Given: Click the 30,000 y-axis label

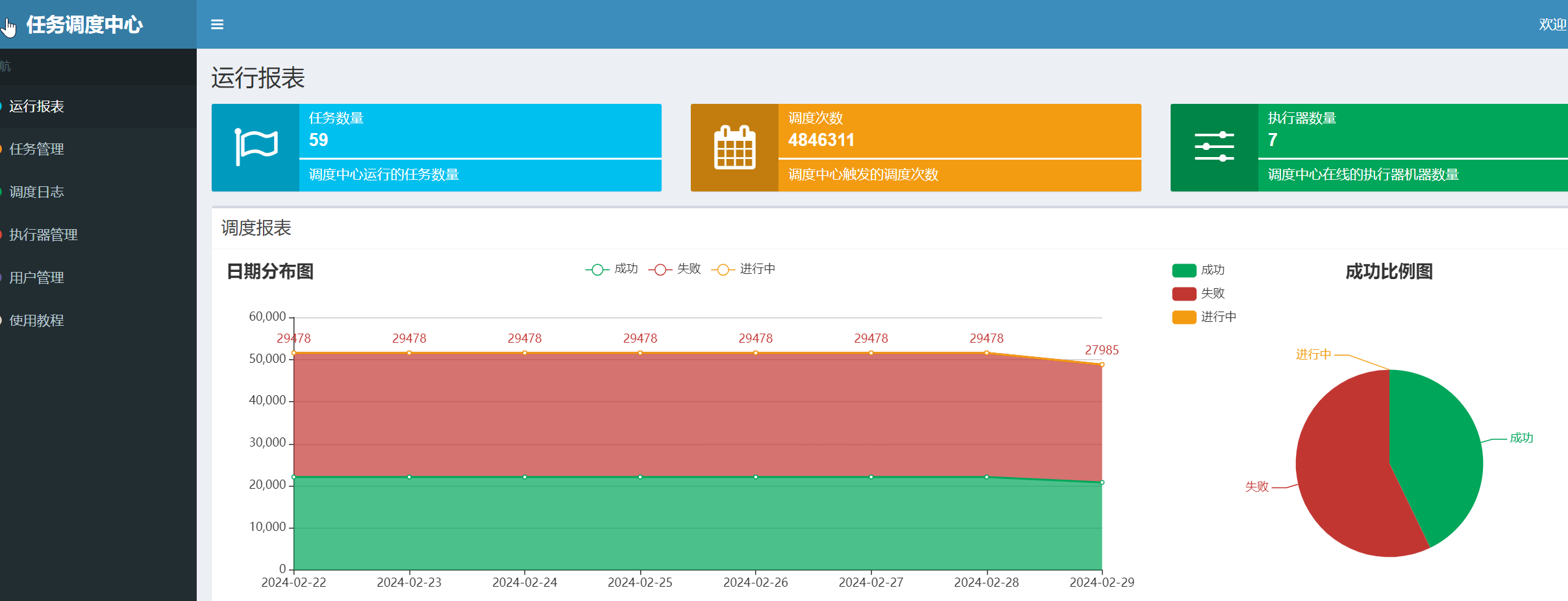Looking at the screenshot, I should (268, 443).
